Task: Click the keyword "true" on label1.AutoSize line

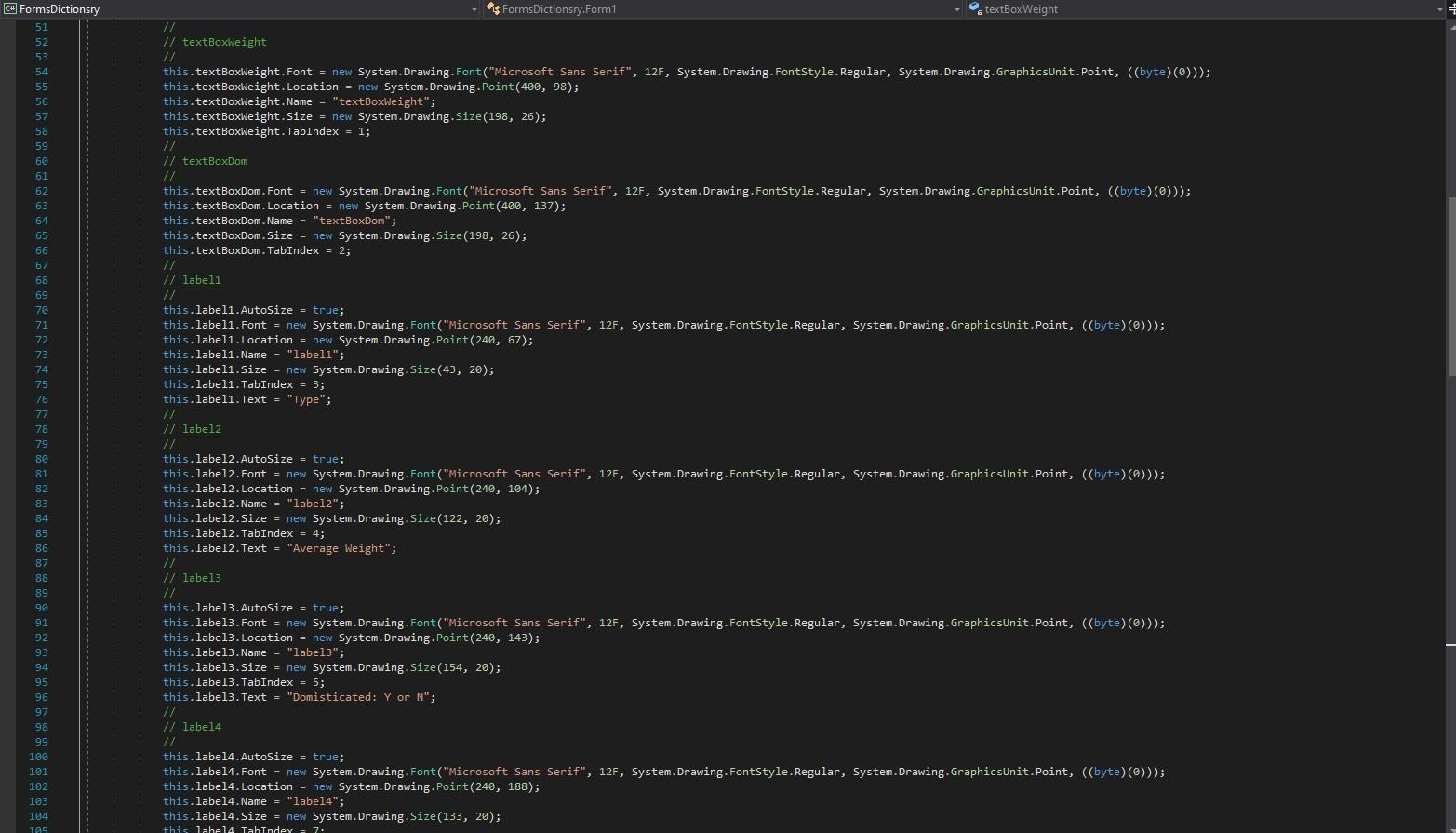Action: [326, 310]
